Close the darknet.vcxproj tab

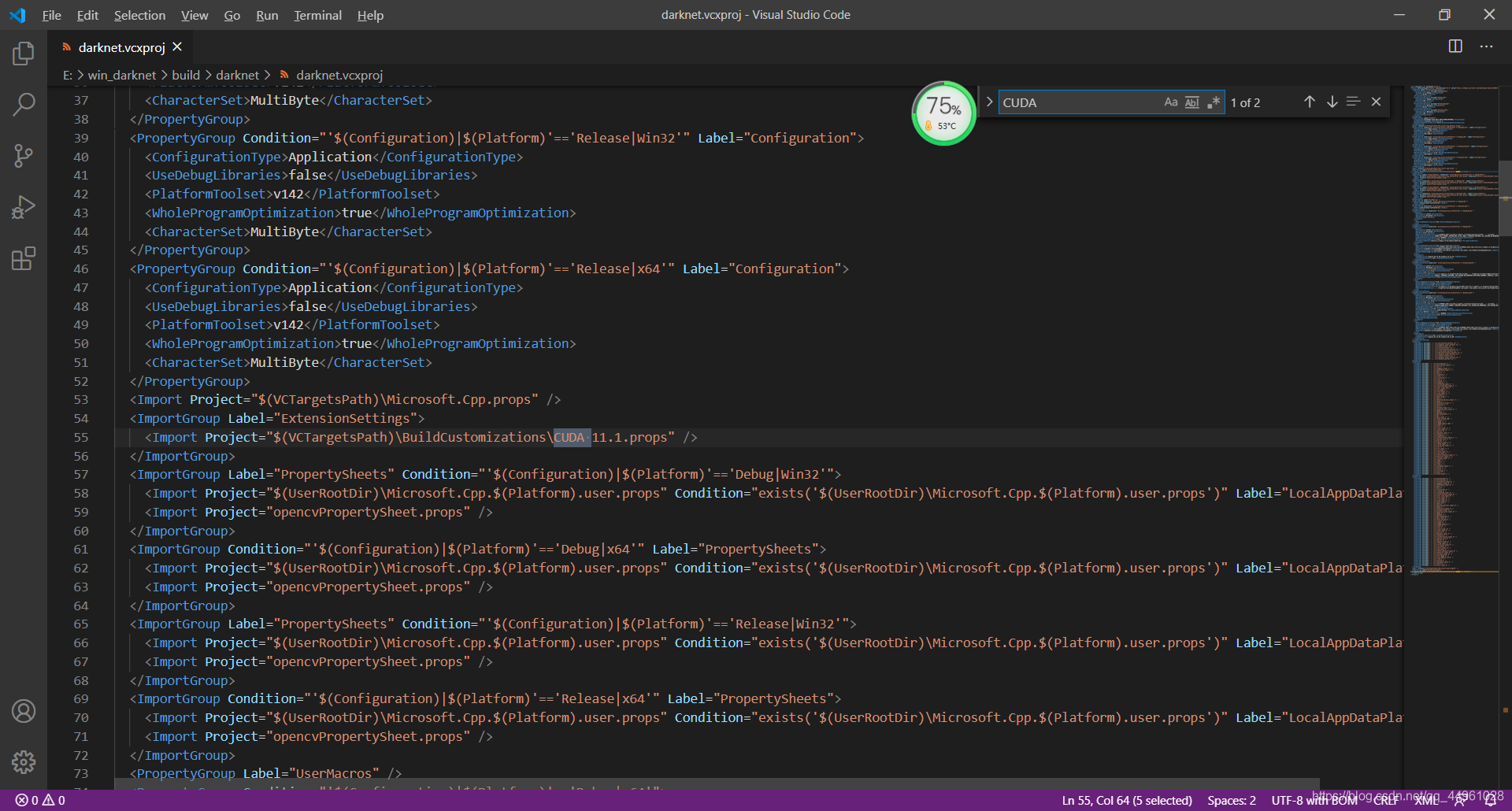click(177, 47)
